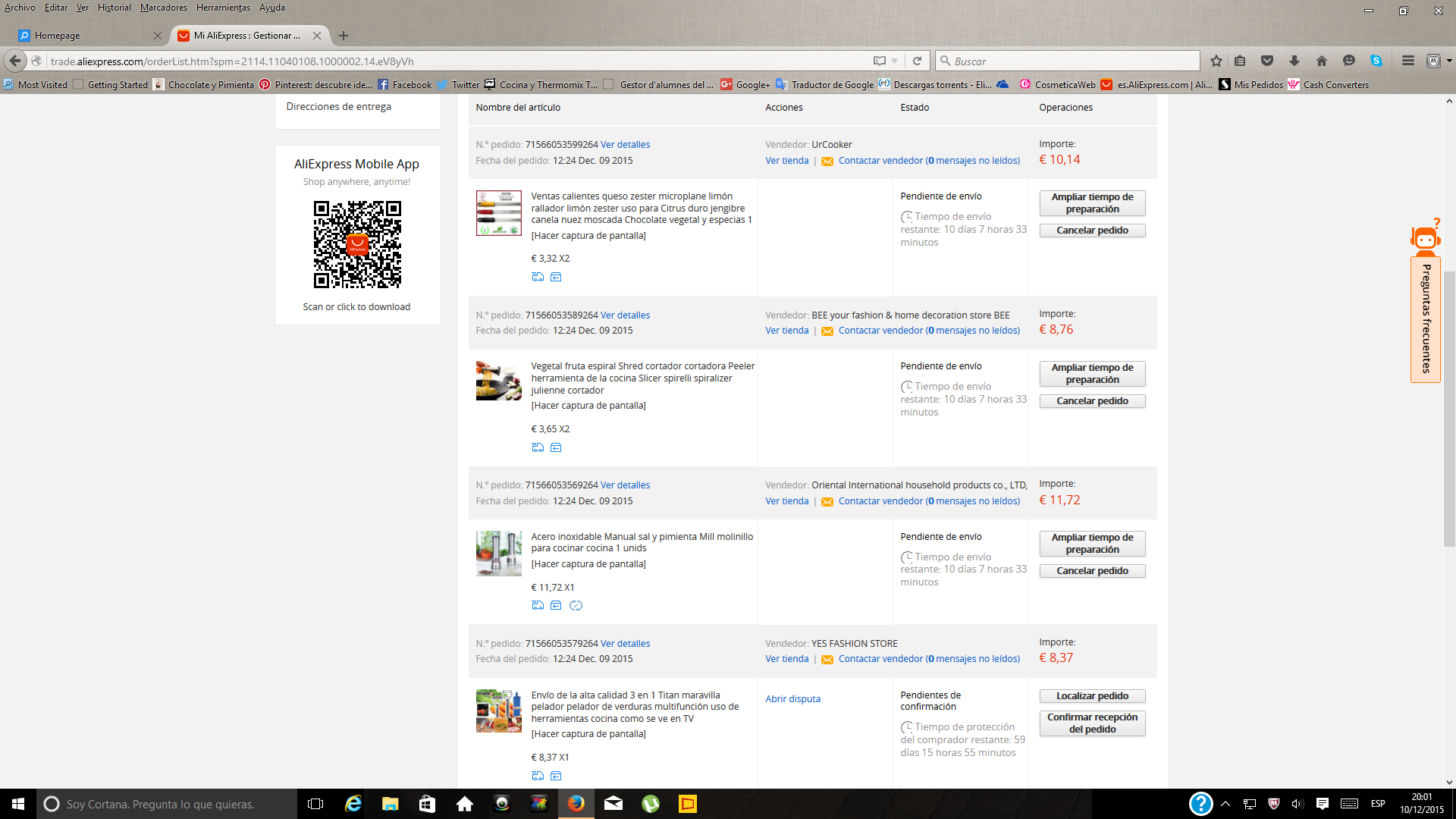Viewport: 1456px width, 819px height.
Task: Open the Preguntas frecuentes side tab
Action: pos(1426,319)
